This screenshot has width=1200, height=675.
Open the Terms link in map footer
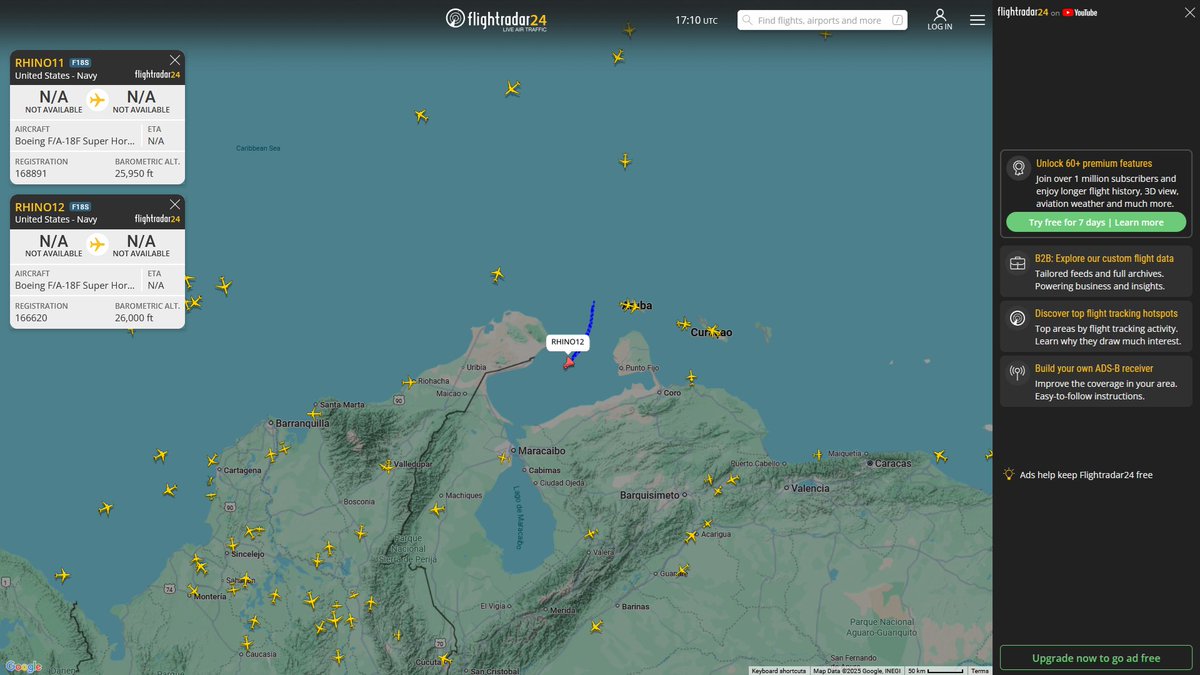click(980, 671)
